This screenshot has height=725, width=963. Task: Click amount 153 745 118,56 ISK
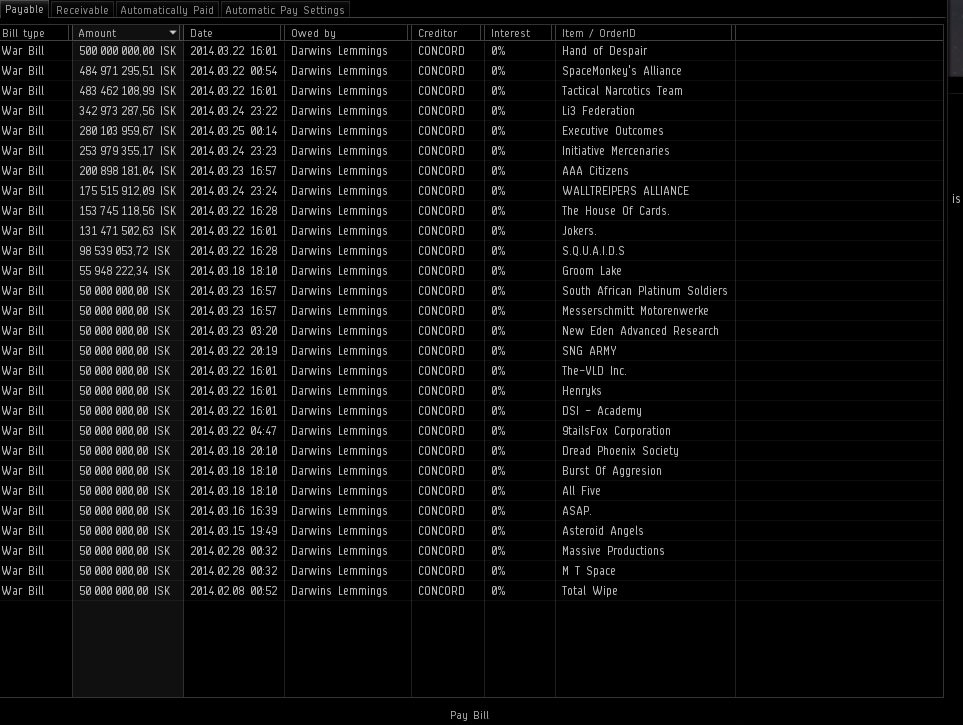[x=128, y=211]
